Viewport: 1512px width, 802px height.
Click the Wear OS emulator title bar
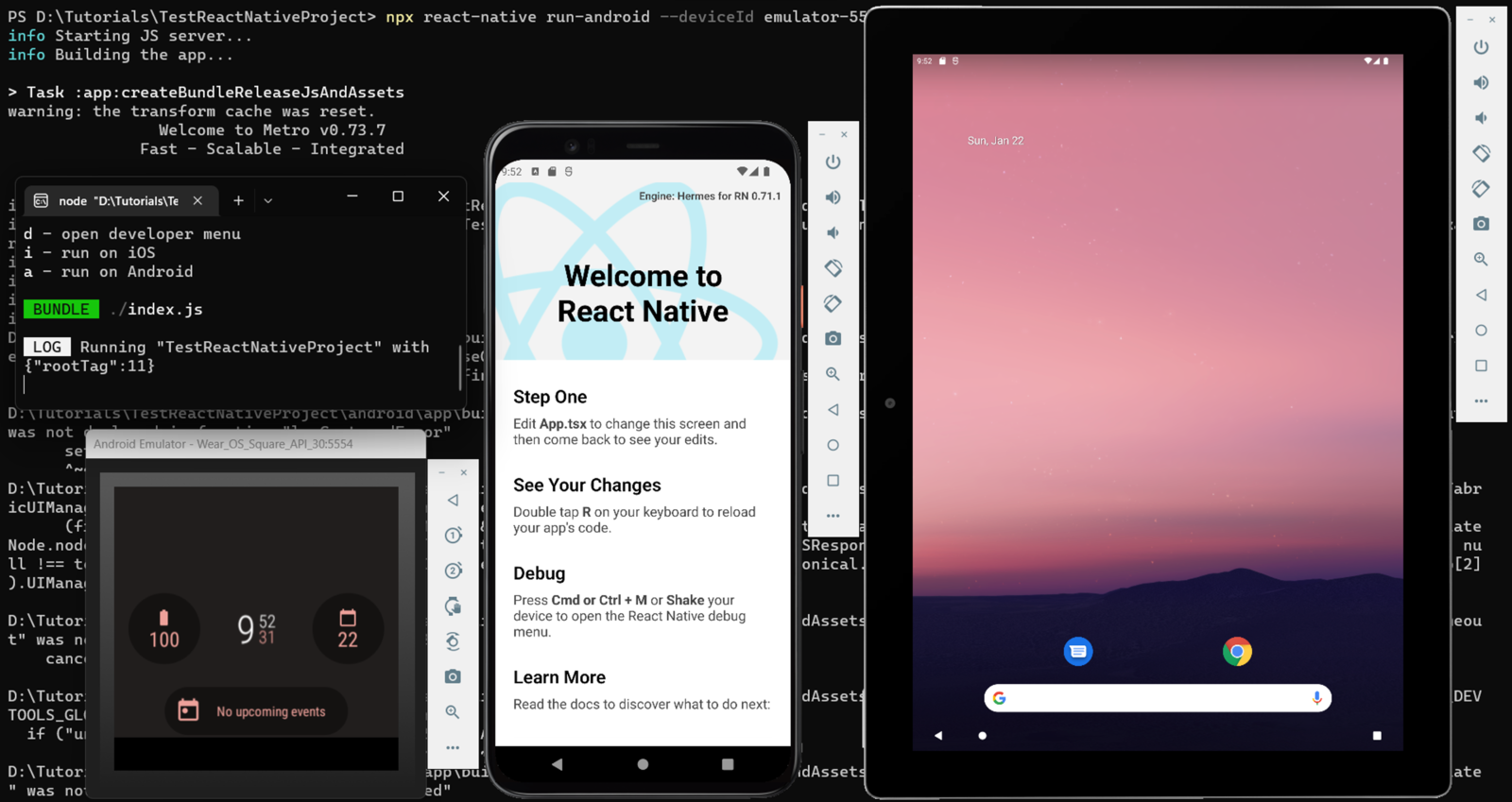click(255, 444)
